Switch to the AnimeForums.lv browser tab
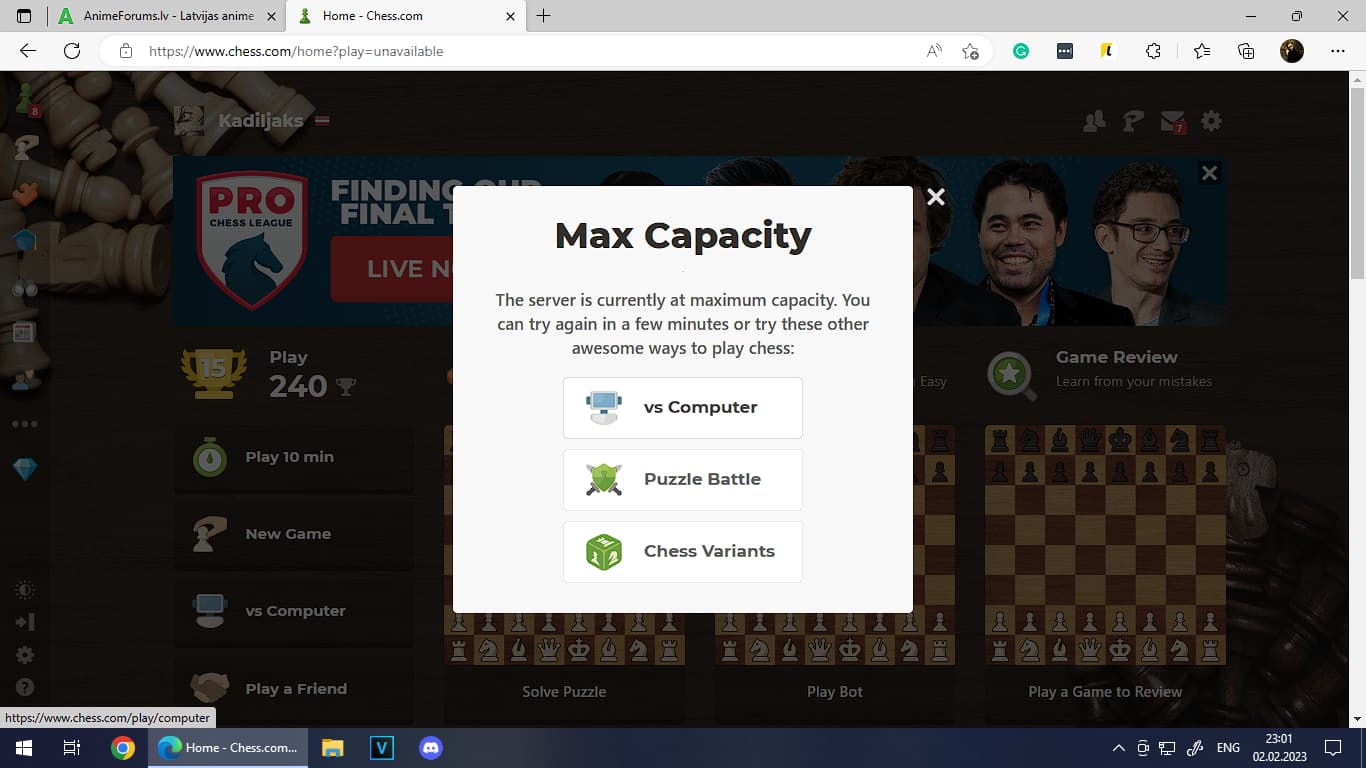The image size is (1366, 768). 165,16
